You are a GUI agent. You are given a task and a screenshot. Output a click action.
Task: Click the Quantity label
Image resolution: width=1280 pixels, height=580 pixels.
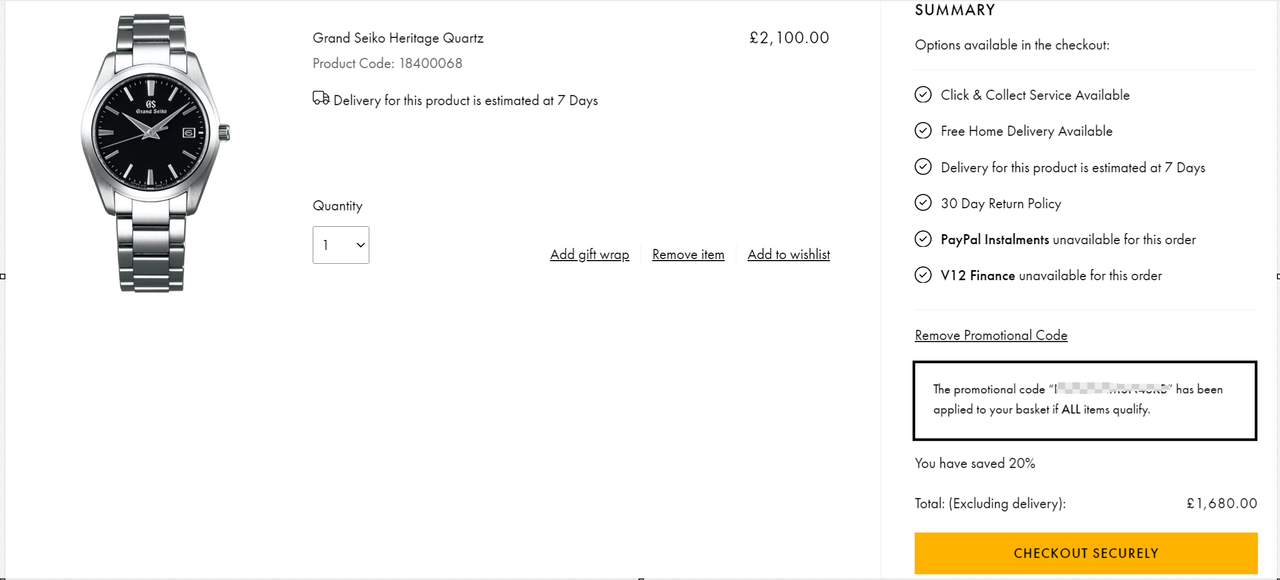pos(338,205)
